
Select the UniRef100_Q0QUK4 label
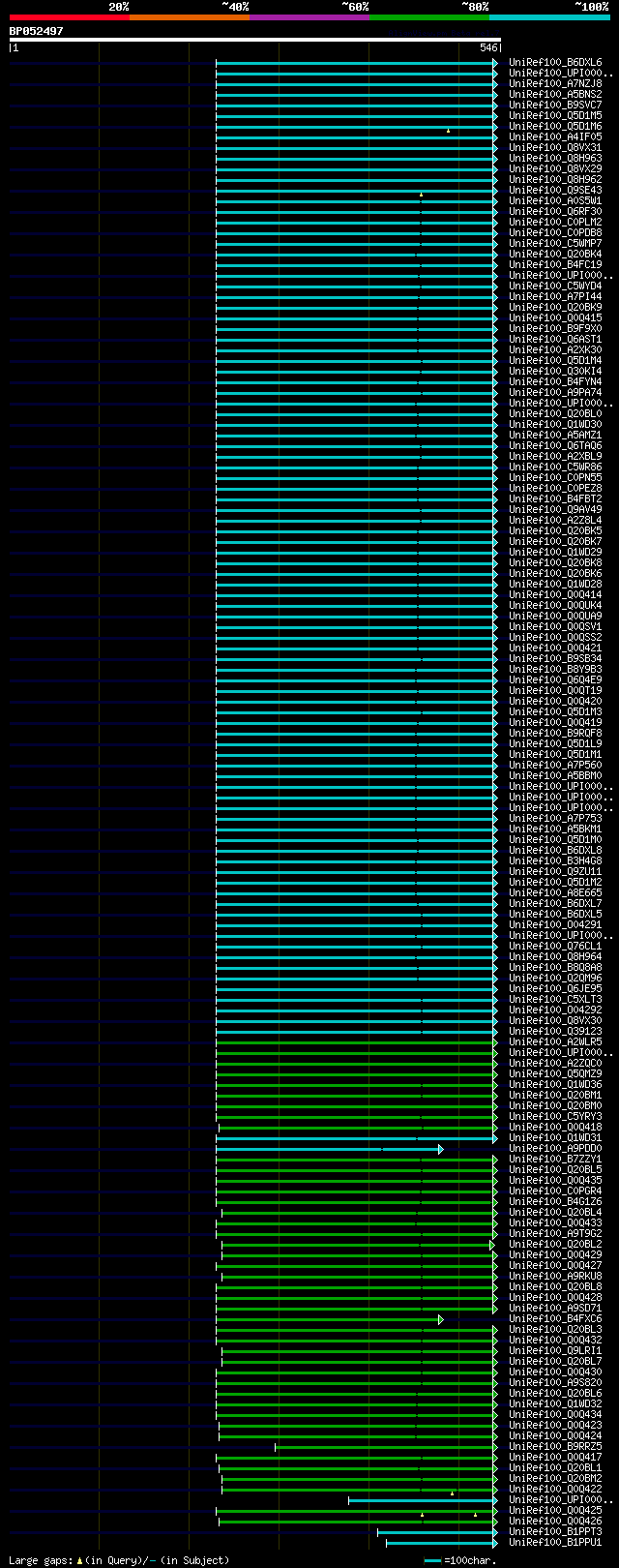[555, 606]
